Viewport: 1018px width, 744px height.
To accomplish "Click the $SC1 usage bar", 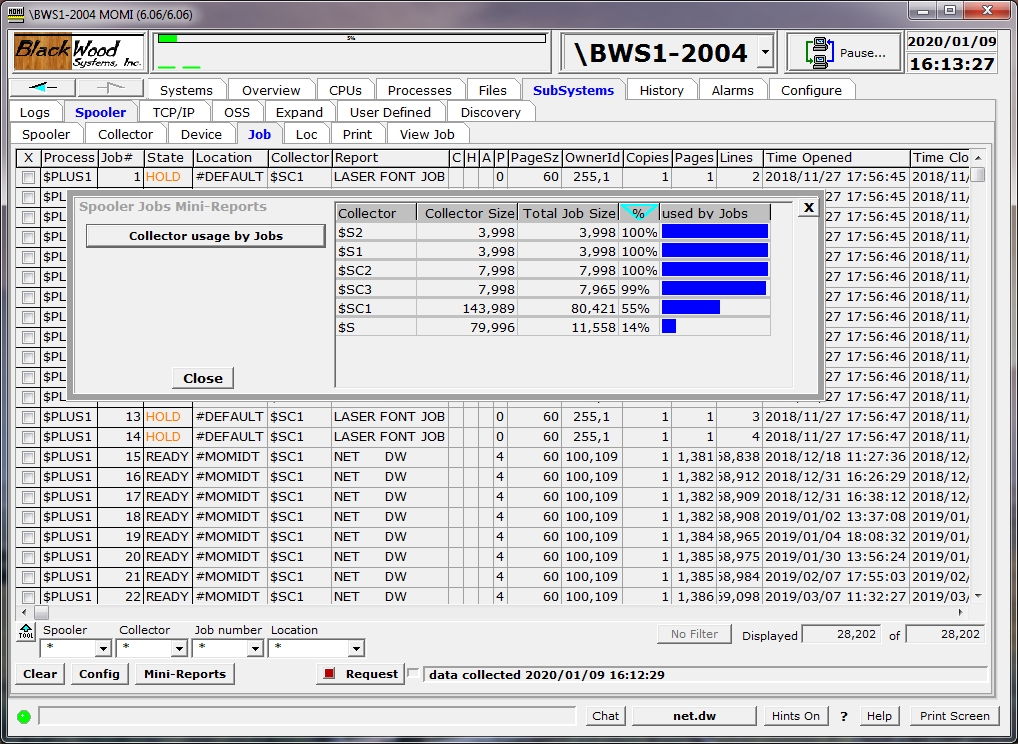I will point(690,308).
